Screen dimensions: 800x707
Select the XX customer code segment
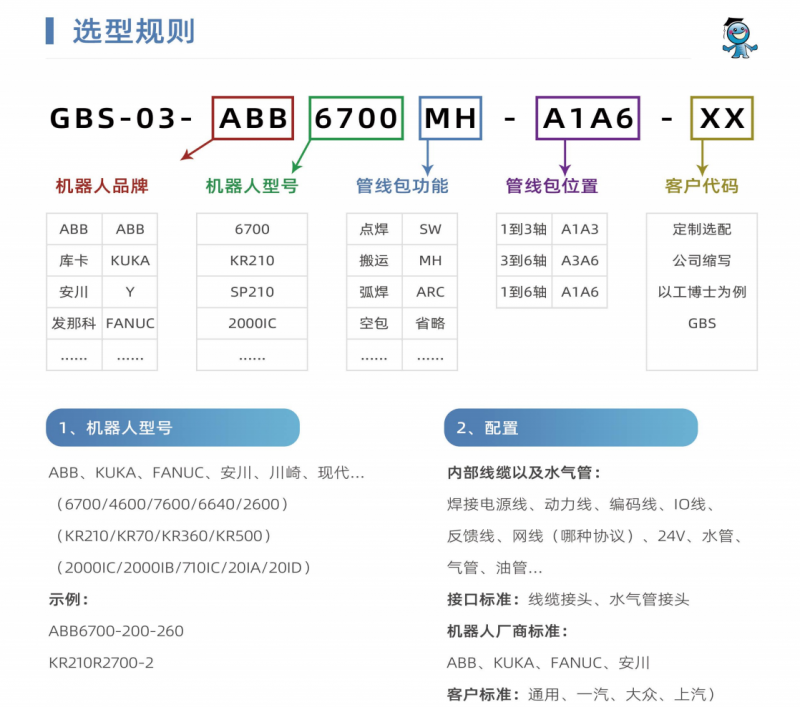coord(722,118)
